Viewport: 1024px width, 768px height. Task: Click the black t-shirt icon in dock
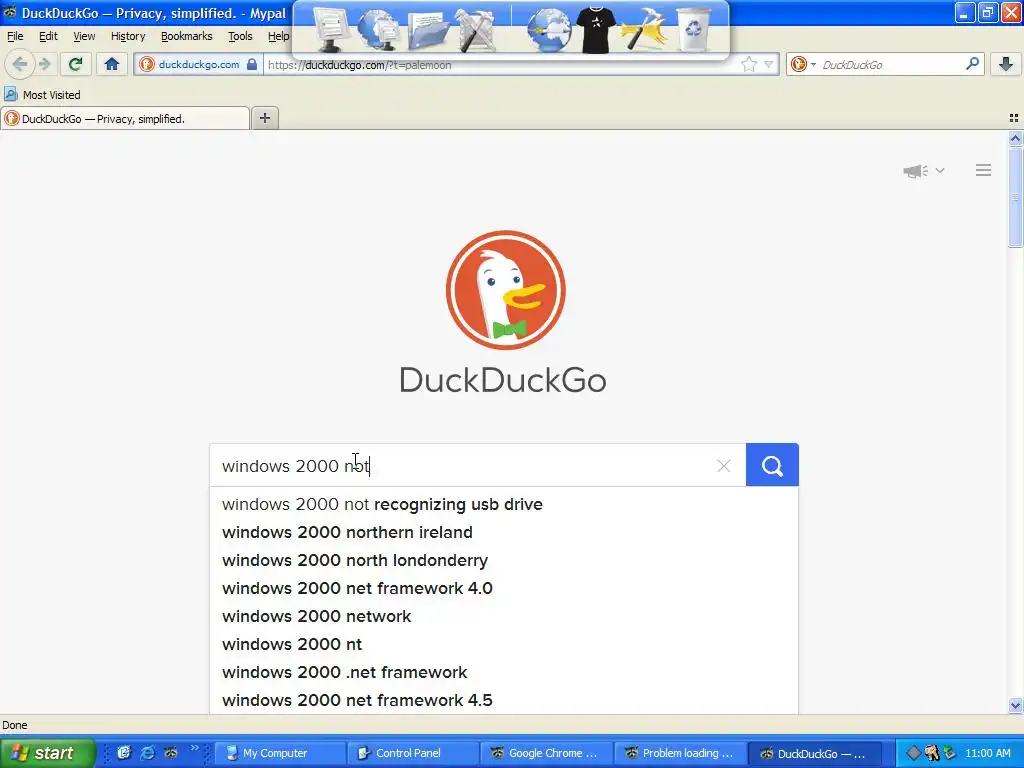596,30
